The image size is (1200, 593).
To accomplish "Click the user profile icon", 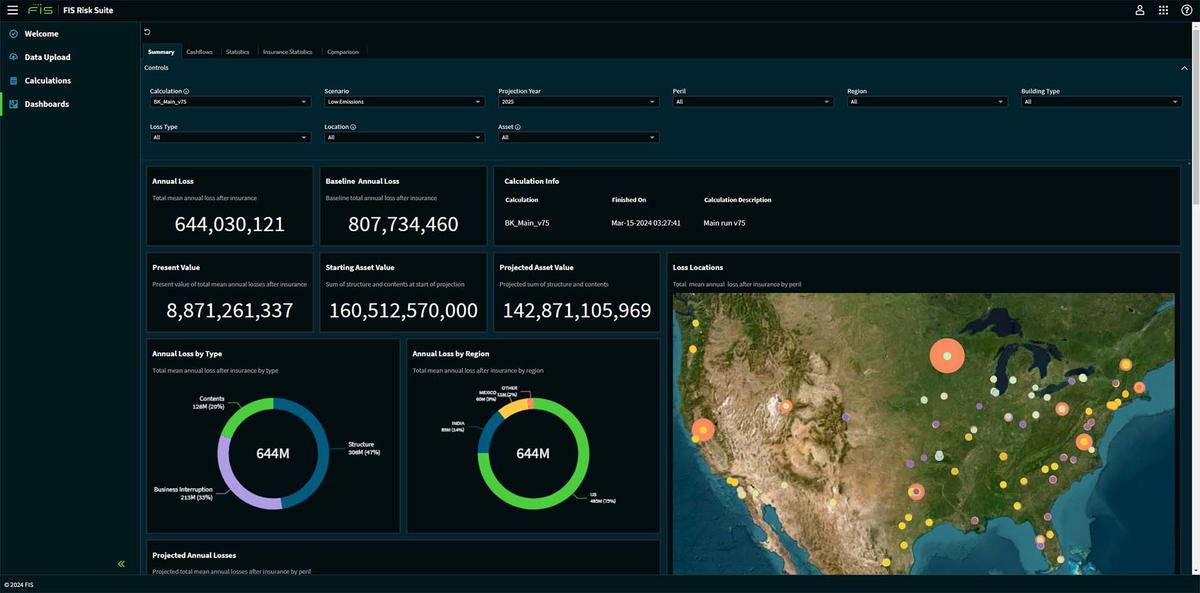I will 1140,10.
